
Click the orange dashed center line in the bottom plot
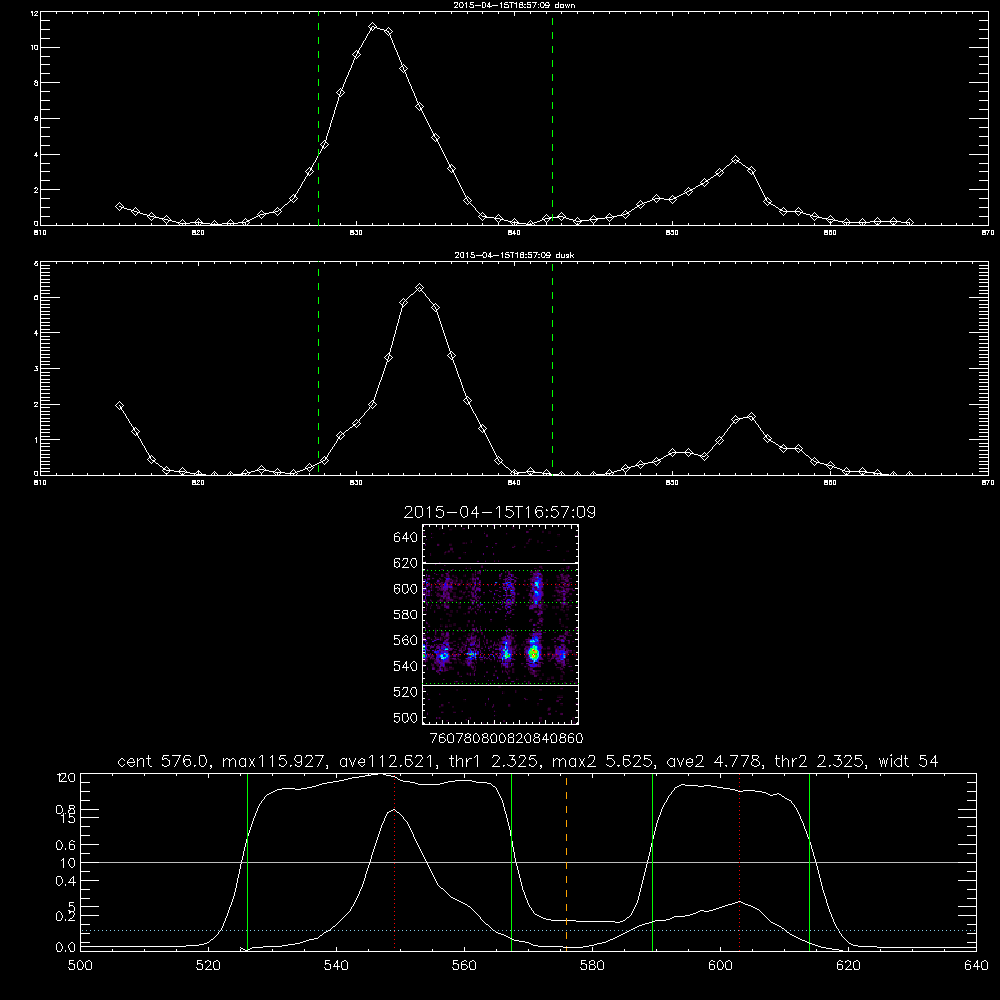click(x=566, y=862)
